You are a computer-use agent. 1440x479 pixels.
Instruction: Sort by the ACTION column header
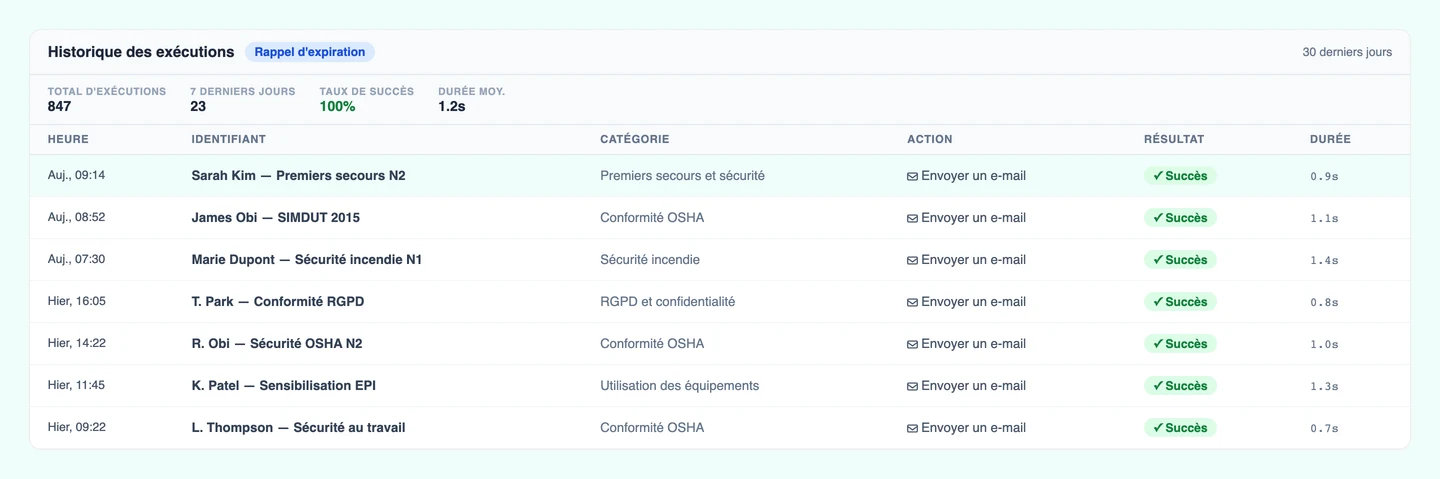pyautogui.click(x=930, y=139)
